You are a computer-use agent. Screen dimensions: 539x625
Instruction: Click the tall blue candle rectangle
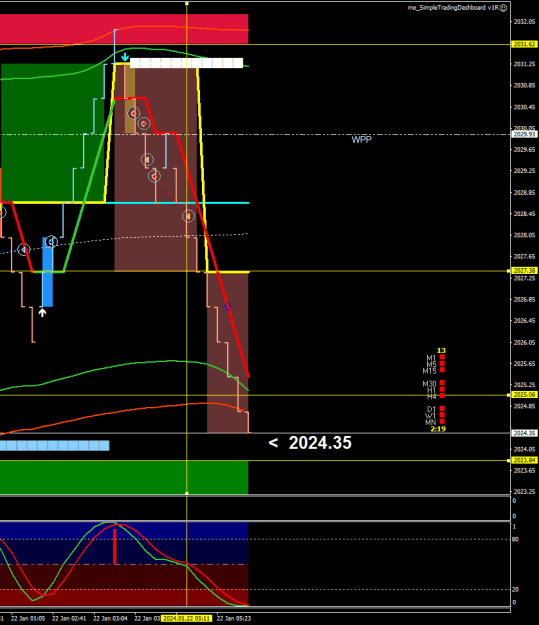47,272
